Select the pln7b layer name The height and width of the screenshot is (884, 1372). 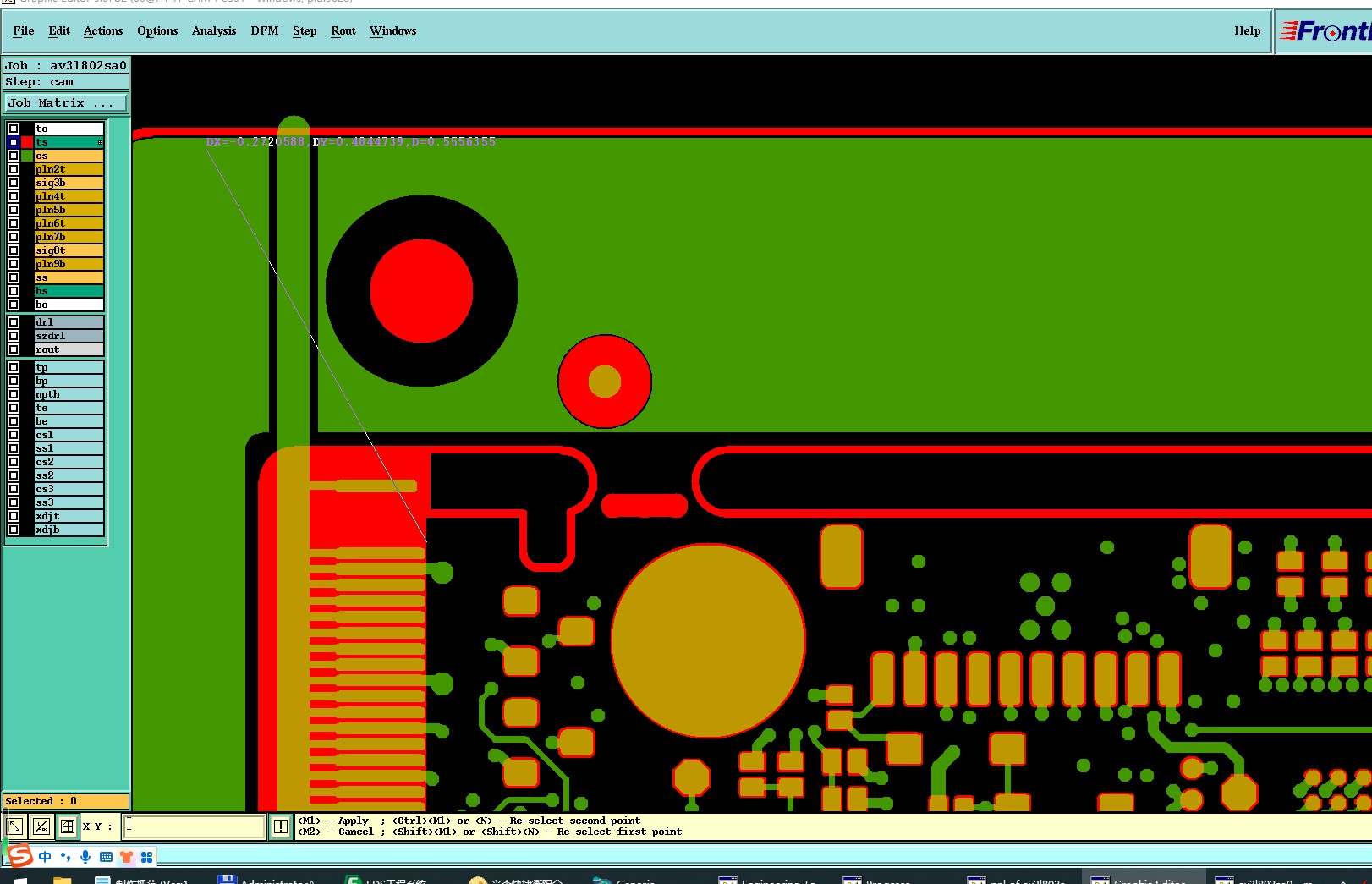[x=69, y=237]
